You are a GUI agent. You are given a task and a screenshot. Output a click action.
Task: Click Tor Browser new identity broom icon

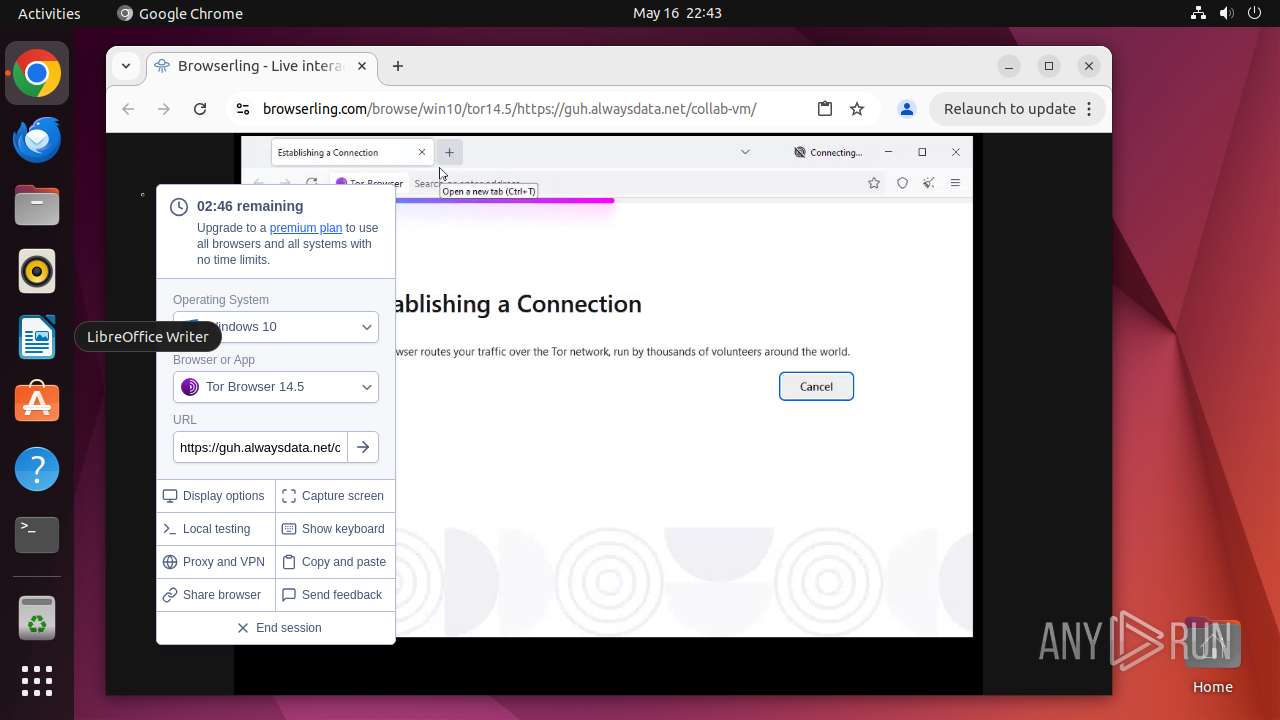929,183
